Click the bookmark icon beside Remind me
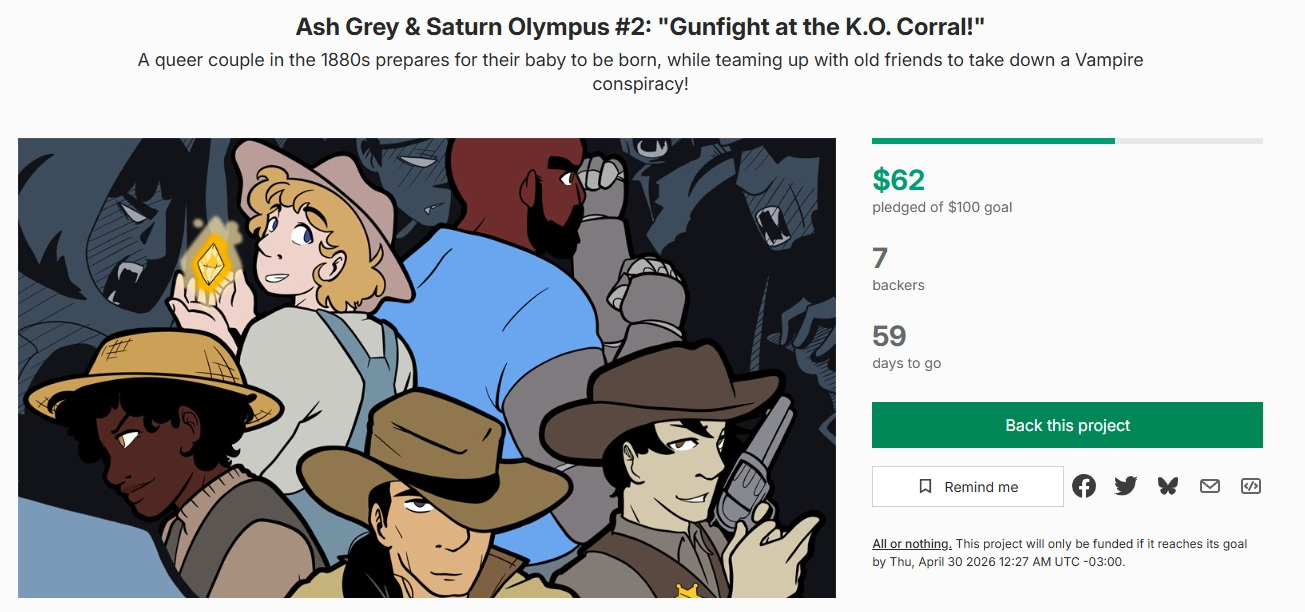1305x612 pixels. point(926,487)
